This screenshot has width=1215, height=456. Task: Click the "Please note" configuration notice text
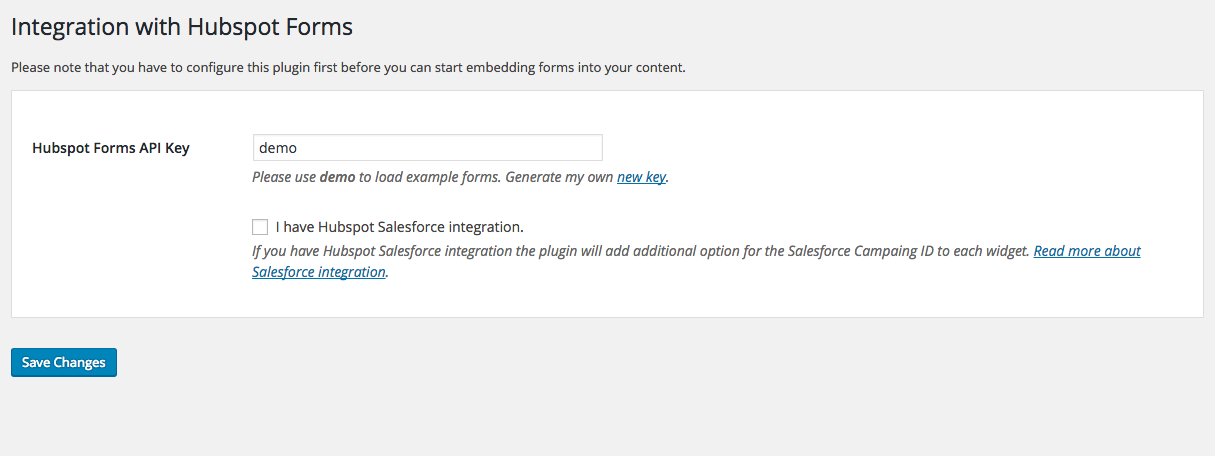pos(347,68)
